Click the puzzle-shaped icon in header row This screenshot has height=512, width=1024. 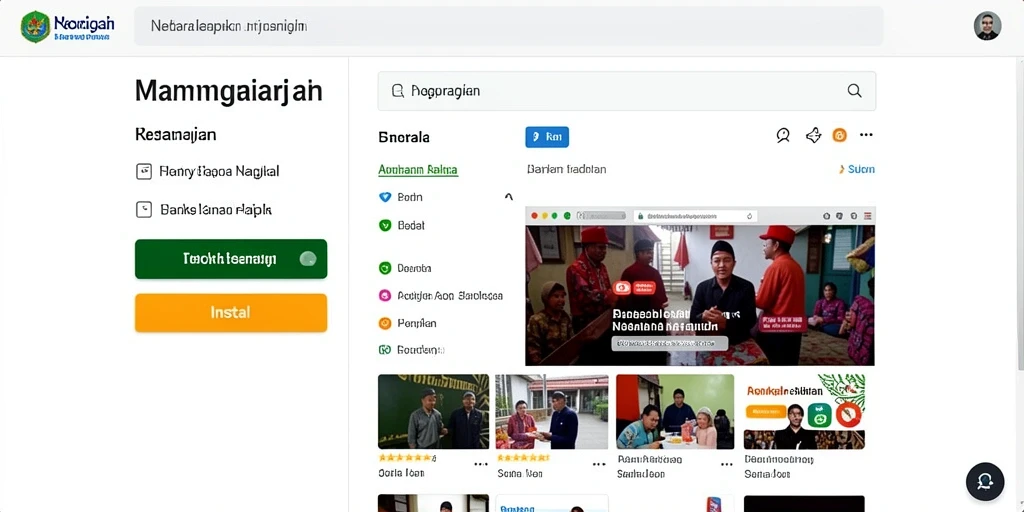click(813, 135)
